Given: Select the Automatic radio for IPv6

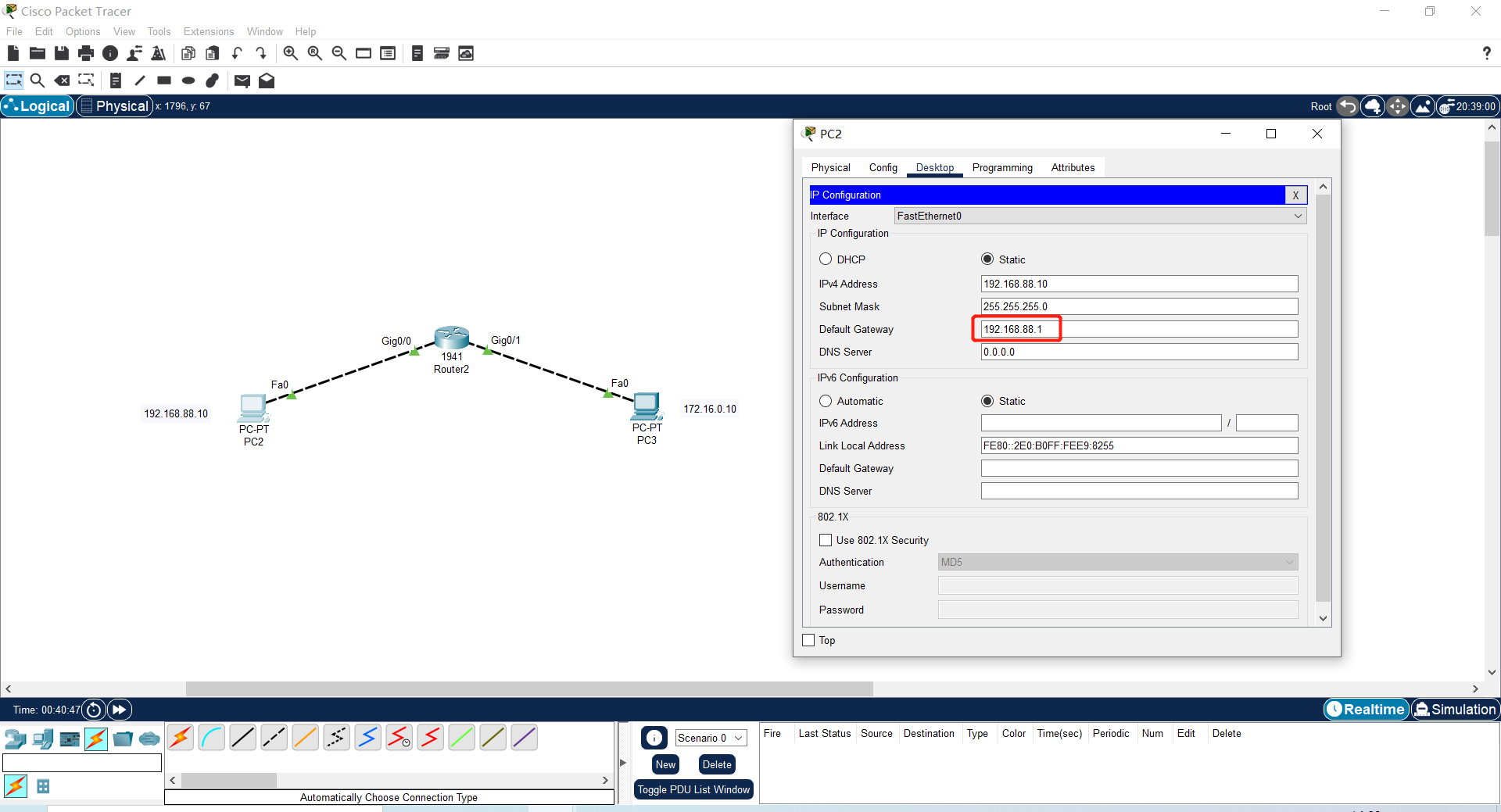Looking at the screenshot, I should point(826,401).
